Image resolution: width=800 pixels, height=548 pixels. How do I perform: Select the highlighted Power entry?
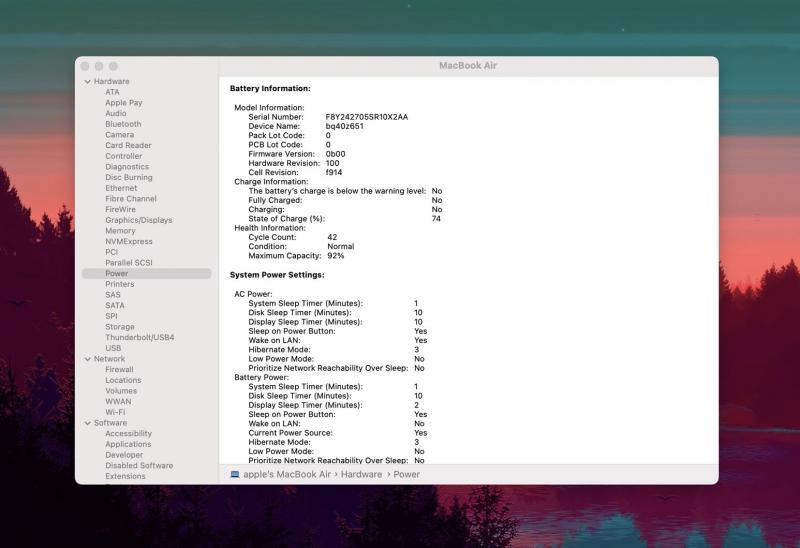(x=146, y=273)
